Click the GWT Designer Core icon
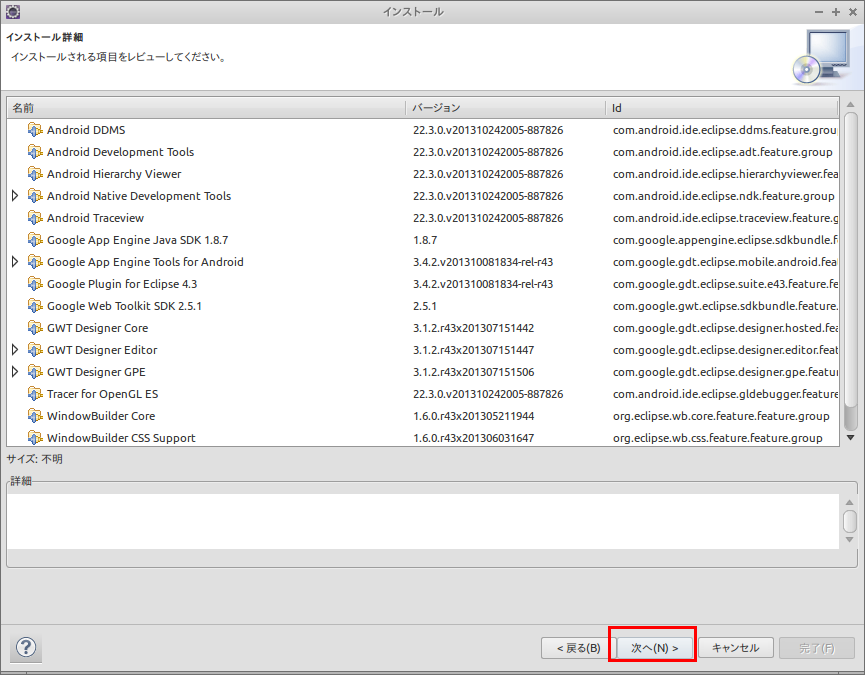The width and height of the screenshot is (865, 675). tap(35, 329)
